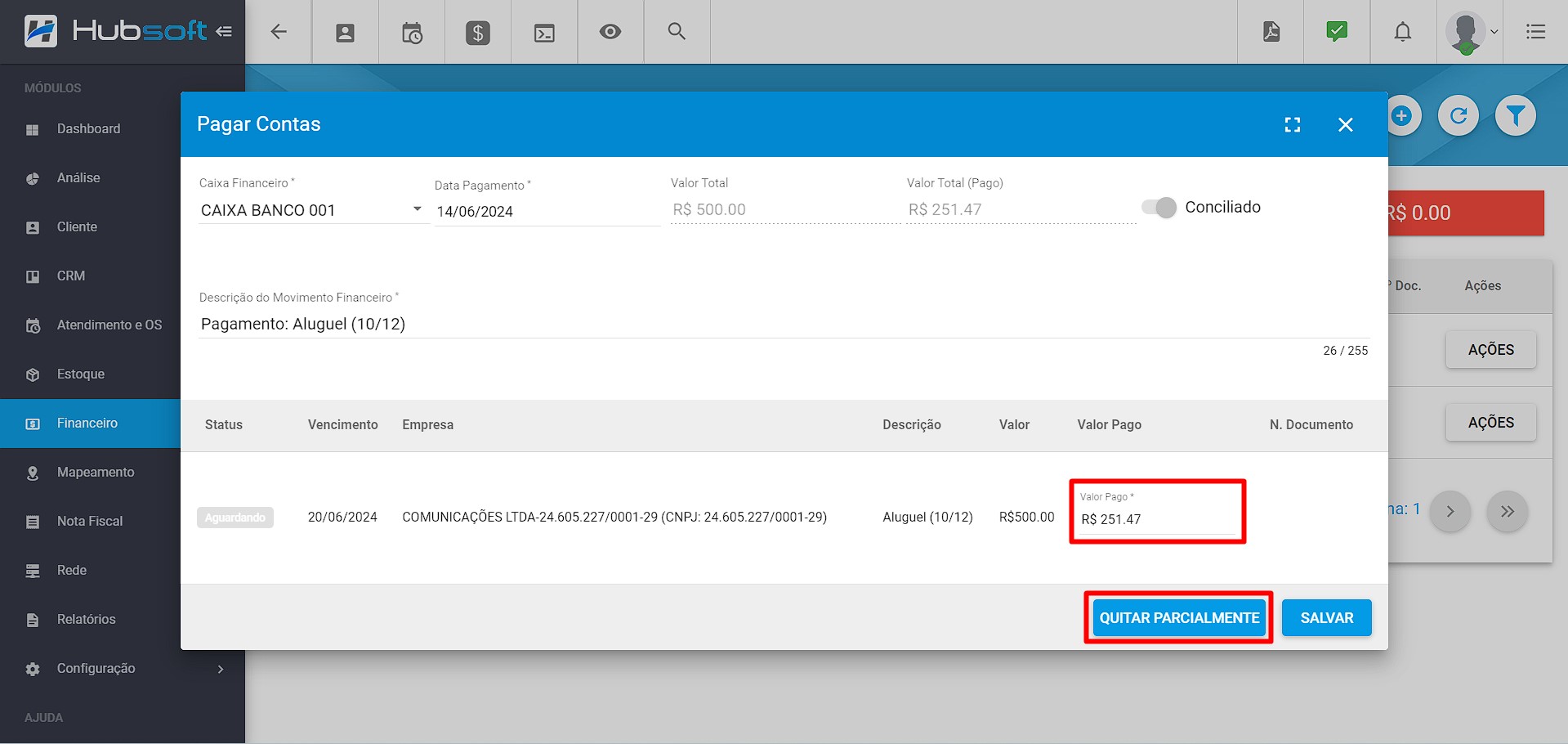Open the user avatar menu
The height and width of the screenshot is (744, 1568).
1470,33
